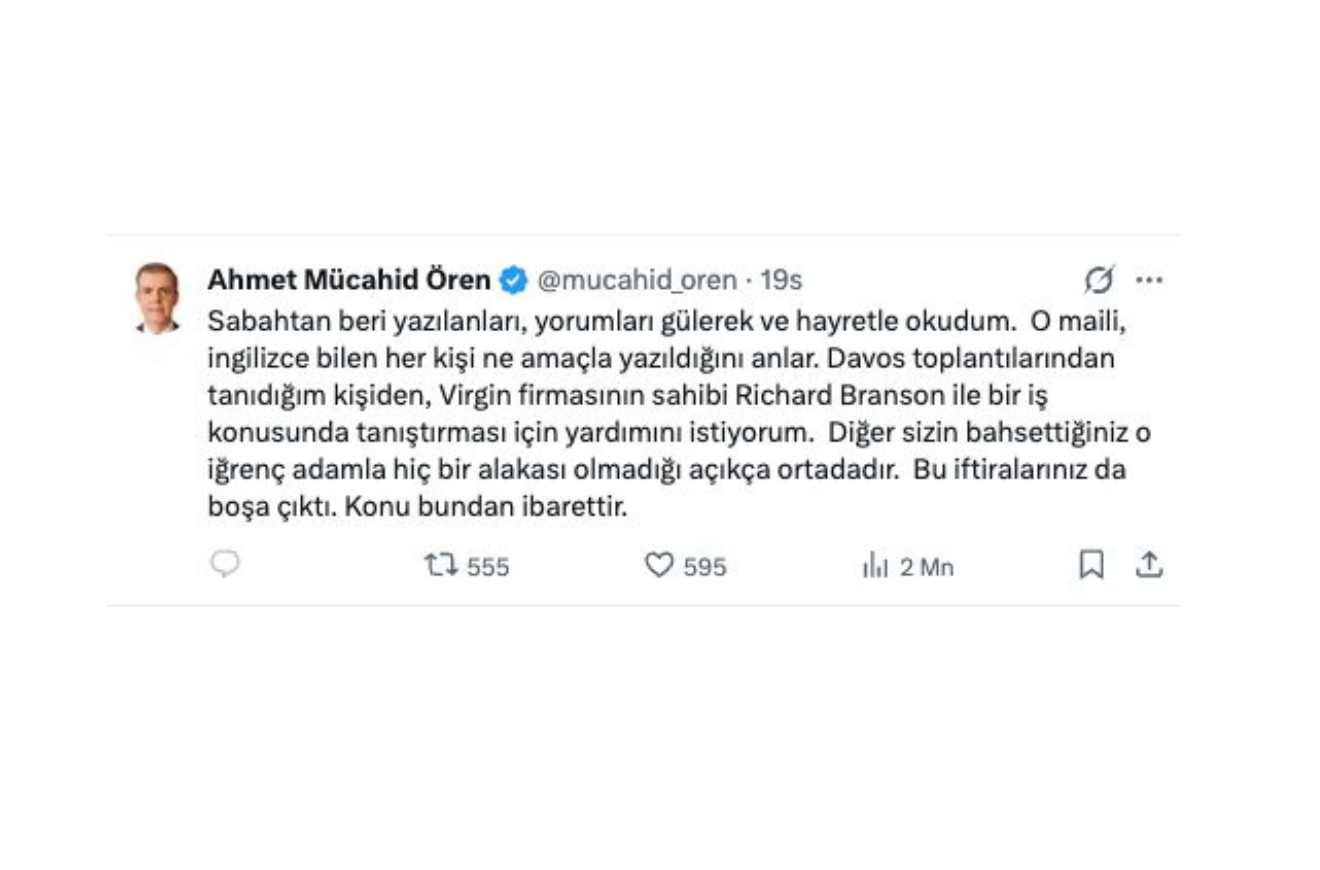This screenshot has height=870, width=1320.
Task: Repost the tweet using the retweet arrows icon
Action: pyautogui.click(x=441, y=566)
